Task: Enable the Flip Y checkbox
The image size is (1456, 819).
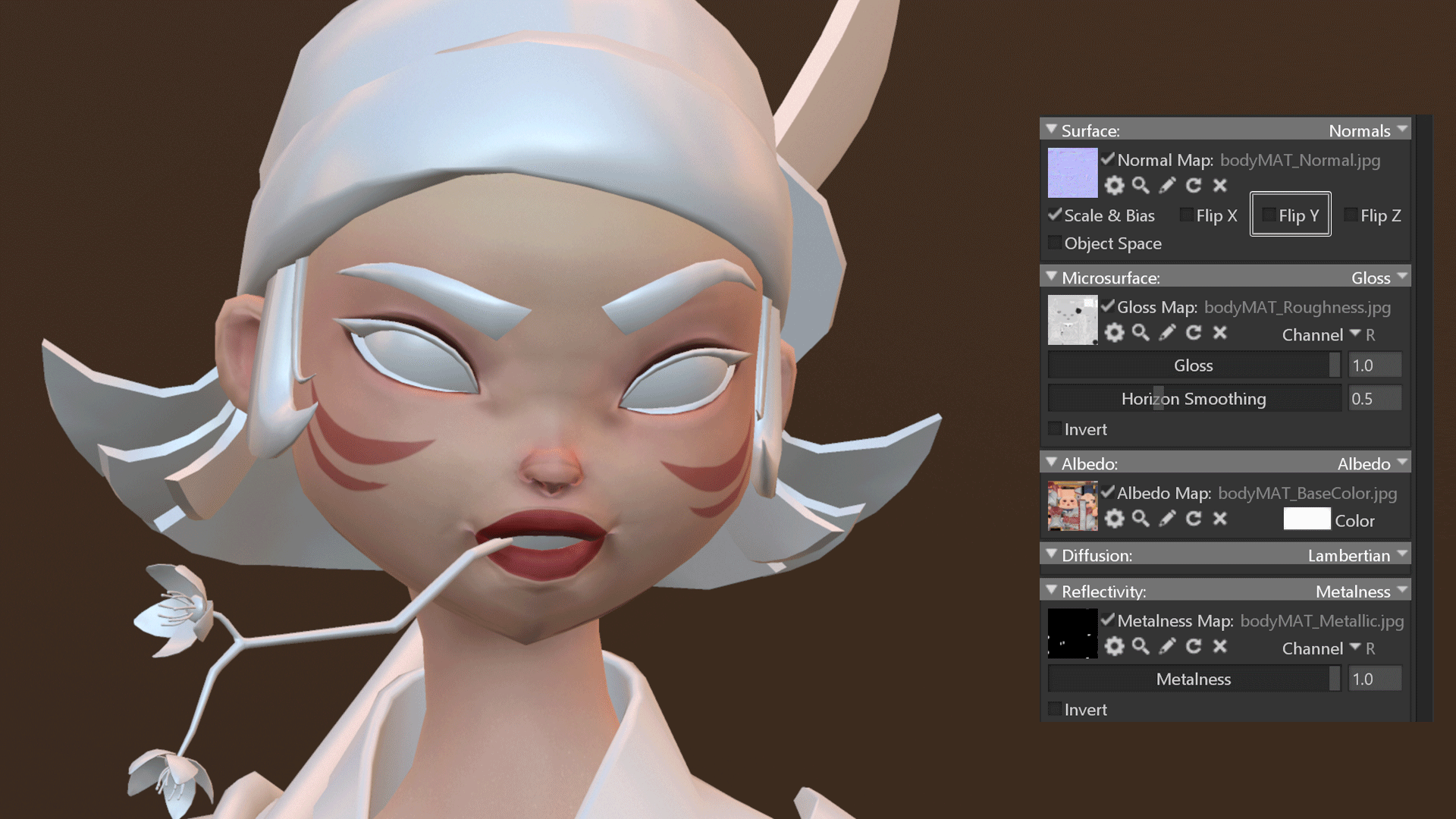Action: point(1269,215)
